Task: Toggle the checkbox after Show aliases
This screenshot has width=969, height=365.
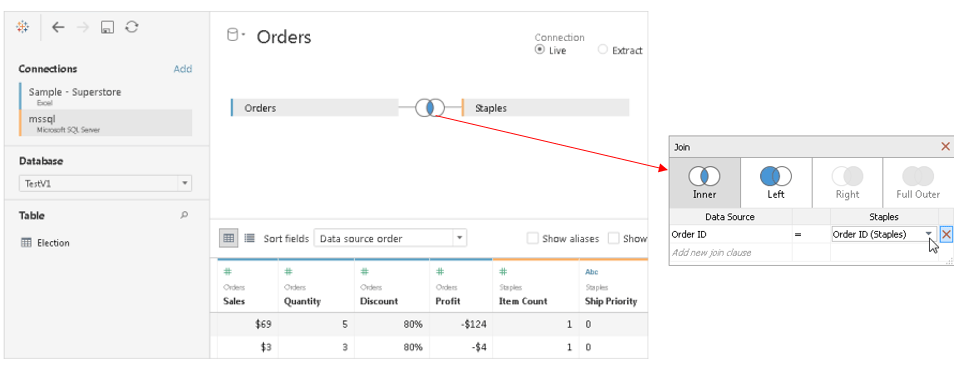Action: [614, 238]
